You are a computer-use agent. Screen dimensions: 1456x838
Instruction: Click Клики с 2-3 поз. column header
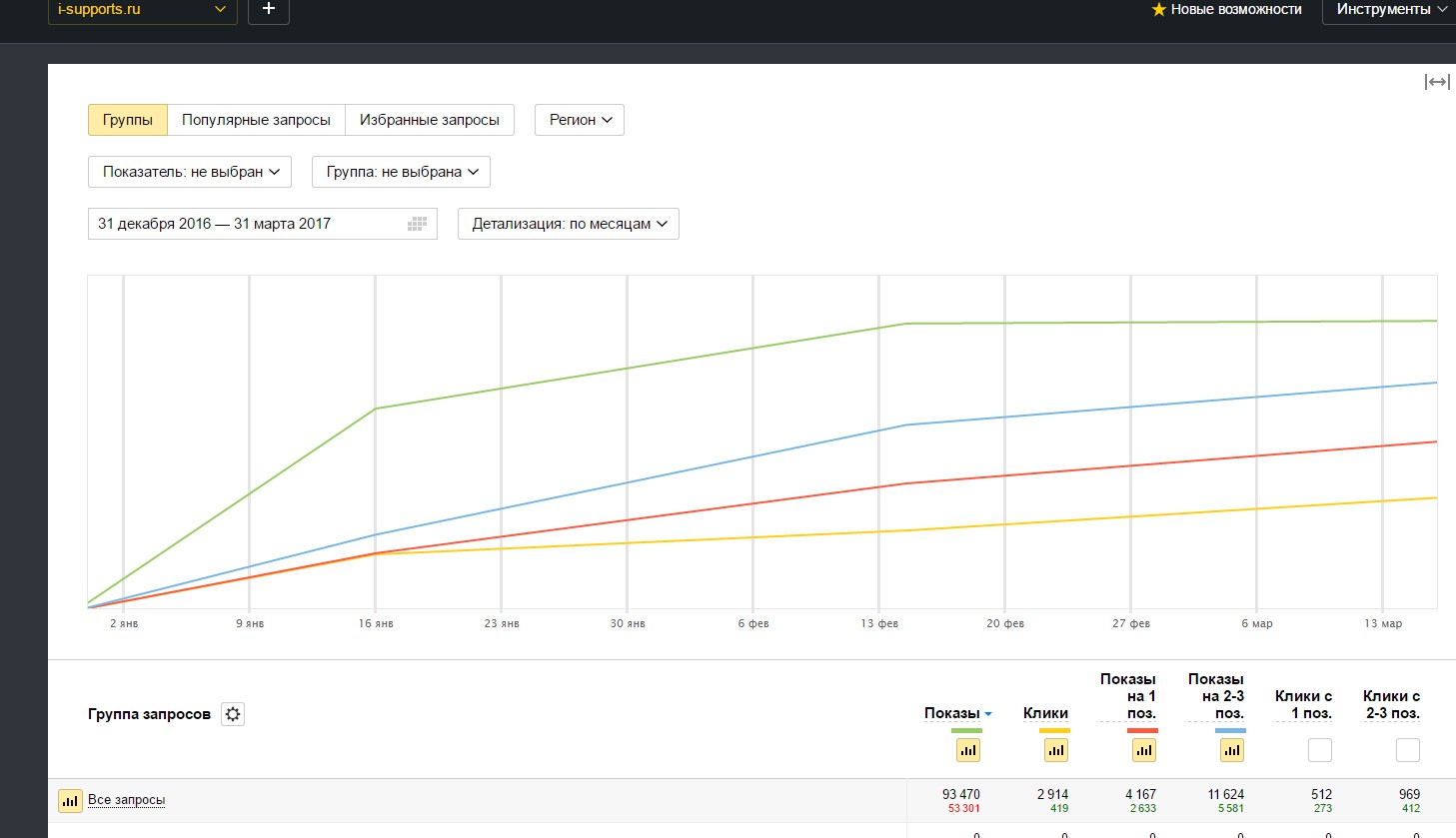(x=1391, y=704)
